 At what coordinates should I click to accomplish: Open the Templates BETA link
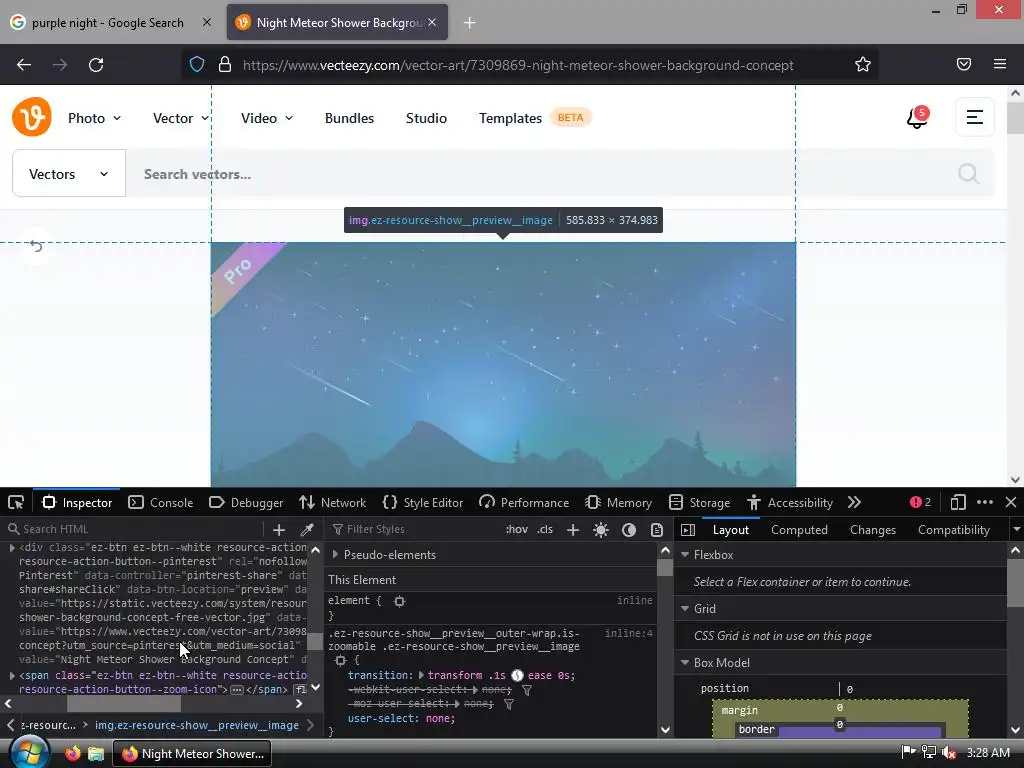pos(535,118)
